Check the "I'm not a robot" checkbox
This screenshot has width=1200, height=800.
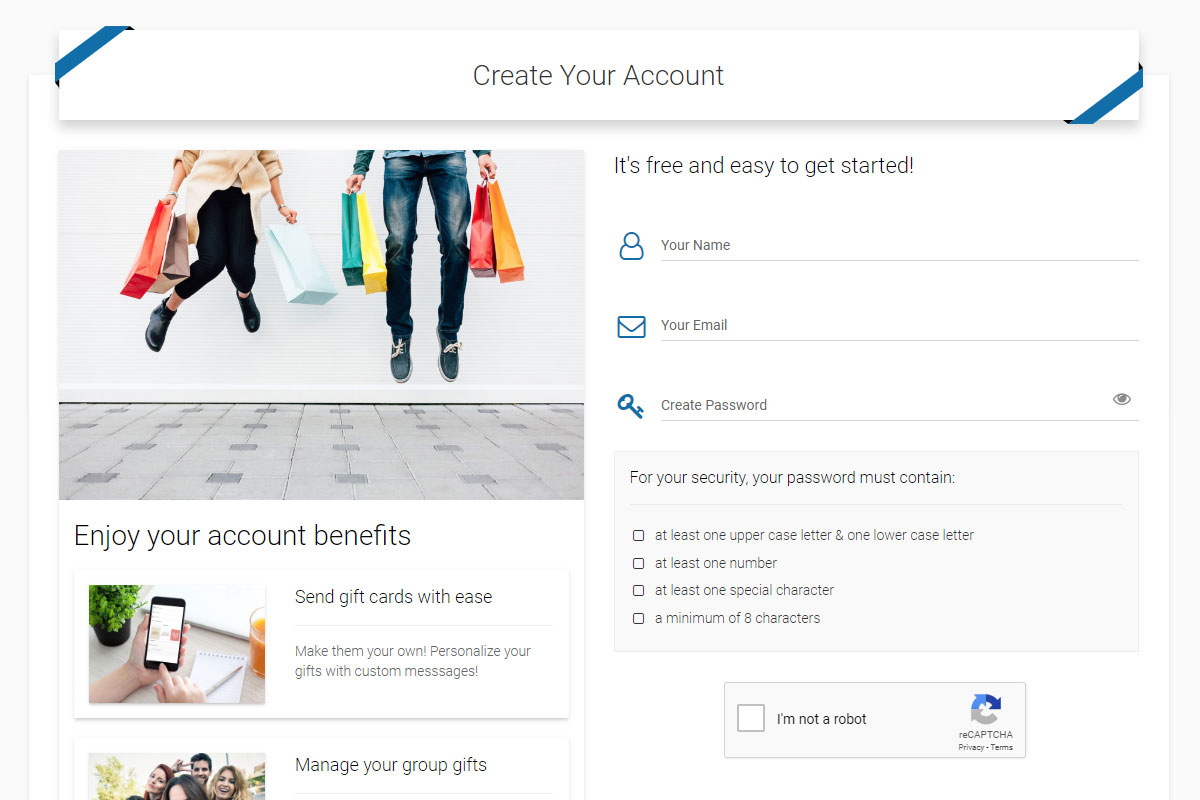pos(751,718)
